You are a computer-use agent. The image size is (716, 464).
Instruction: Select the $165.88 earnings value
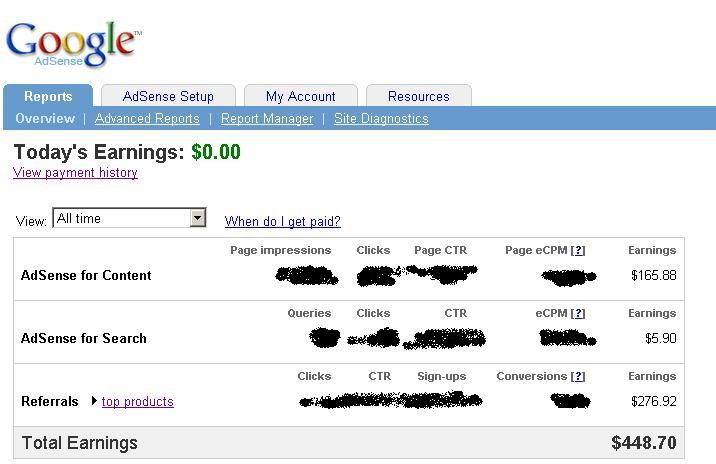click(653, 275)
